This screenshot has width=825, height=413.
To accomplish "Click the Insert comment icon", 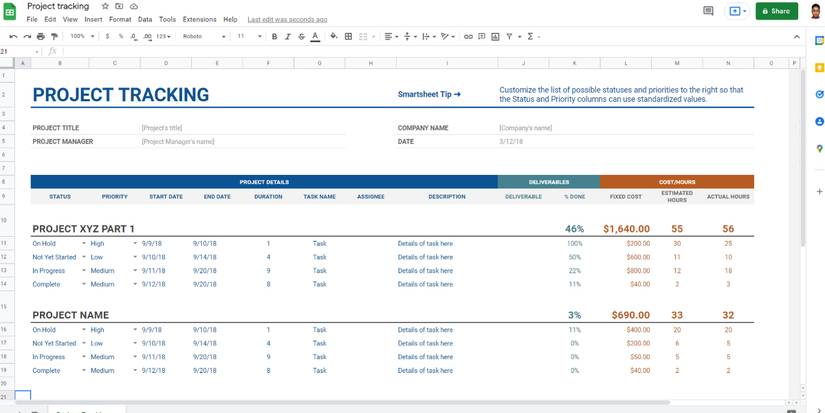I will (x=481, y=37).
